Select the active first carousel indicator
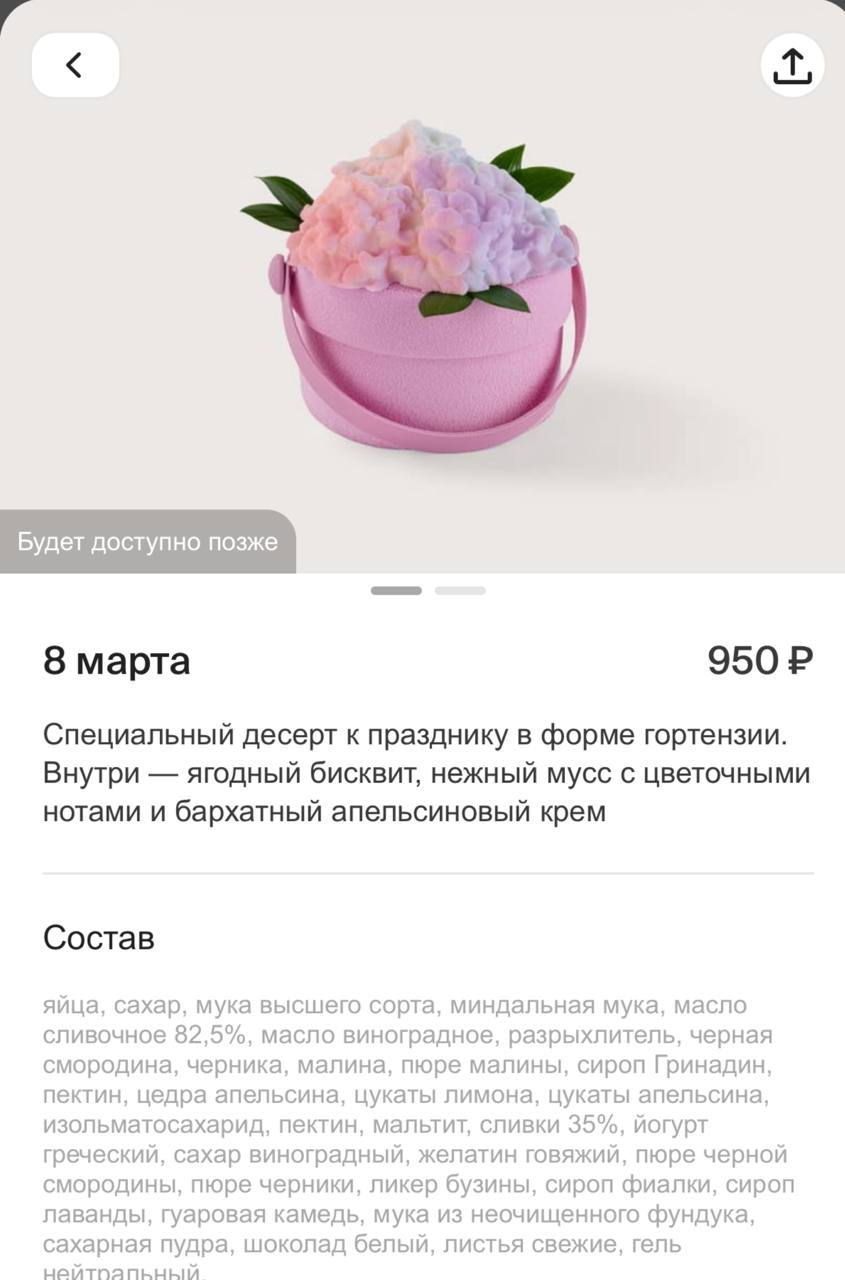This screenshot has width=845, height=1280. coord(396,591)
